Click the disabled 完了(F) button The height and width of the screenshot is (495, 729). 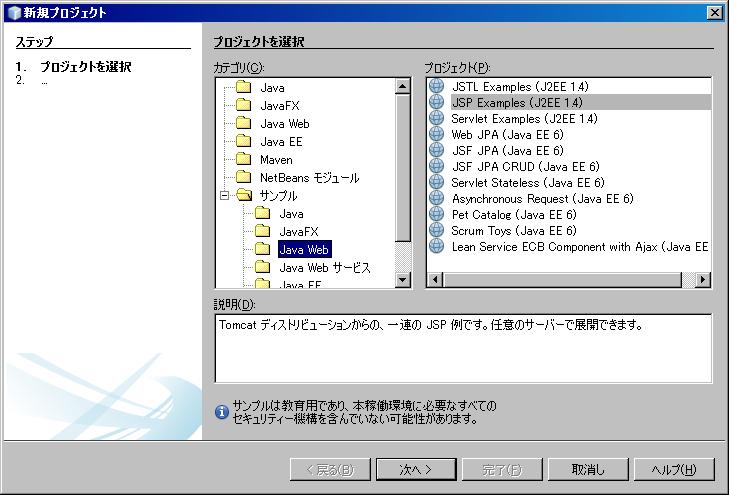click(502, 469)
